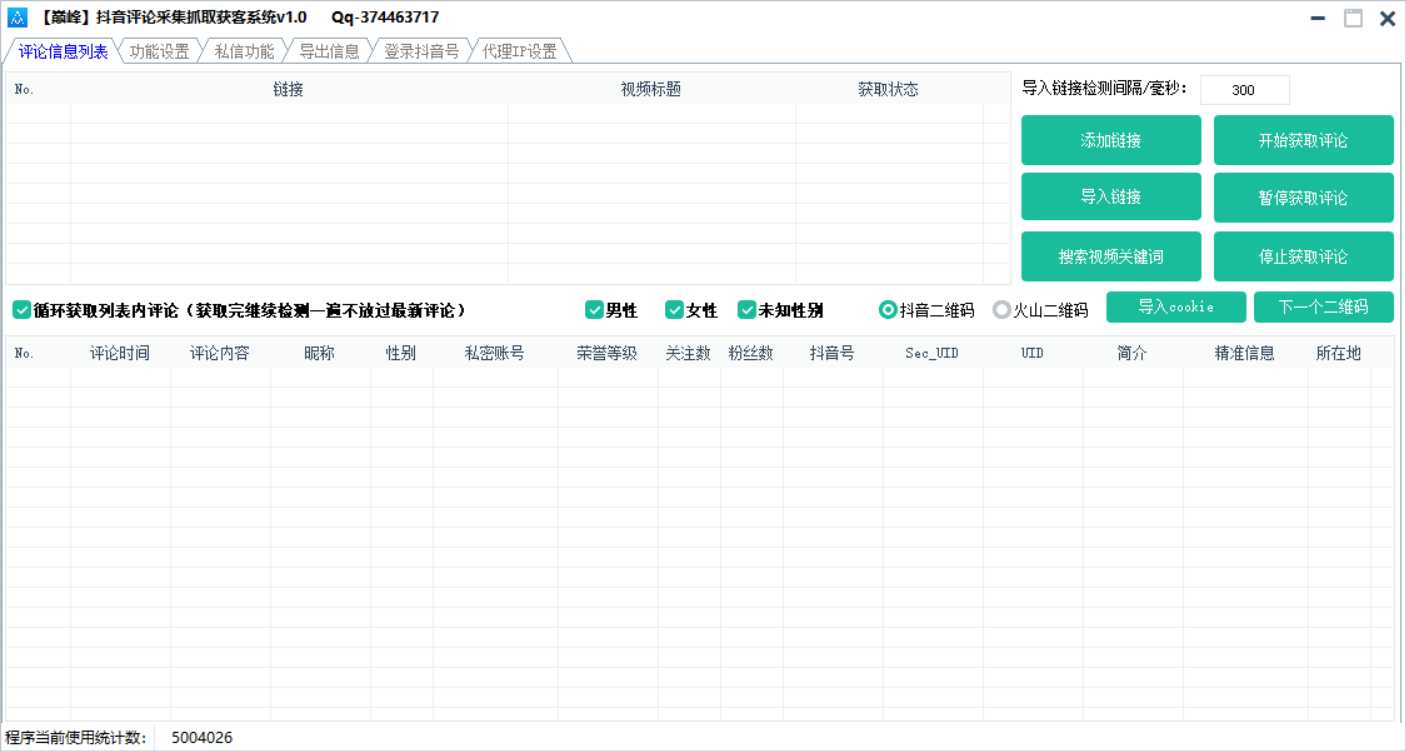The height and width of the screenshot is (751, 1406).
Task: Click 停止获取评论 to stop comment collection
Action: point(1303,256)
